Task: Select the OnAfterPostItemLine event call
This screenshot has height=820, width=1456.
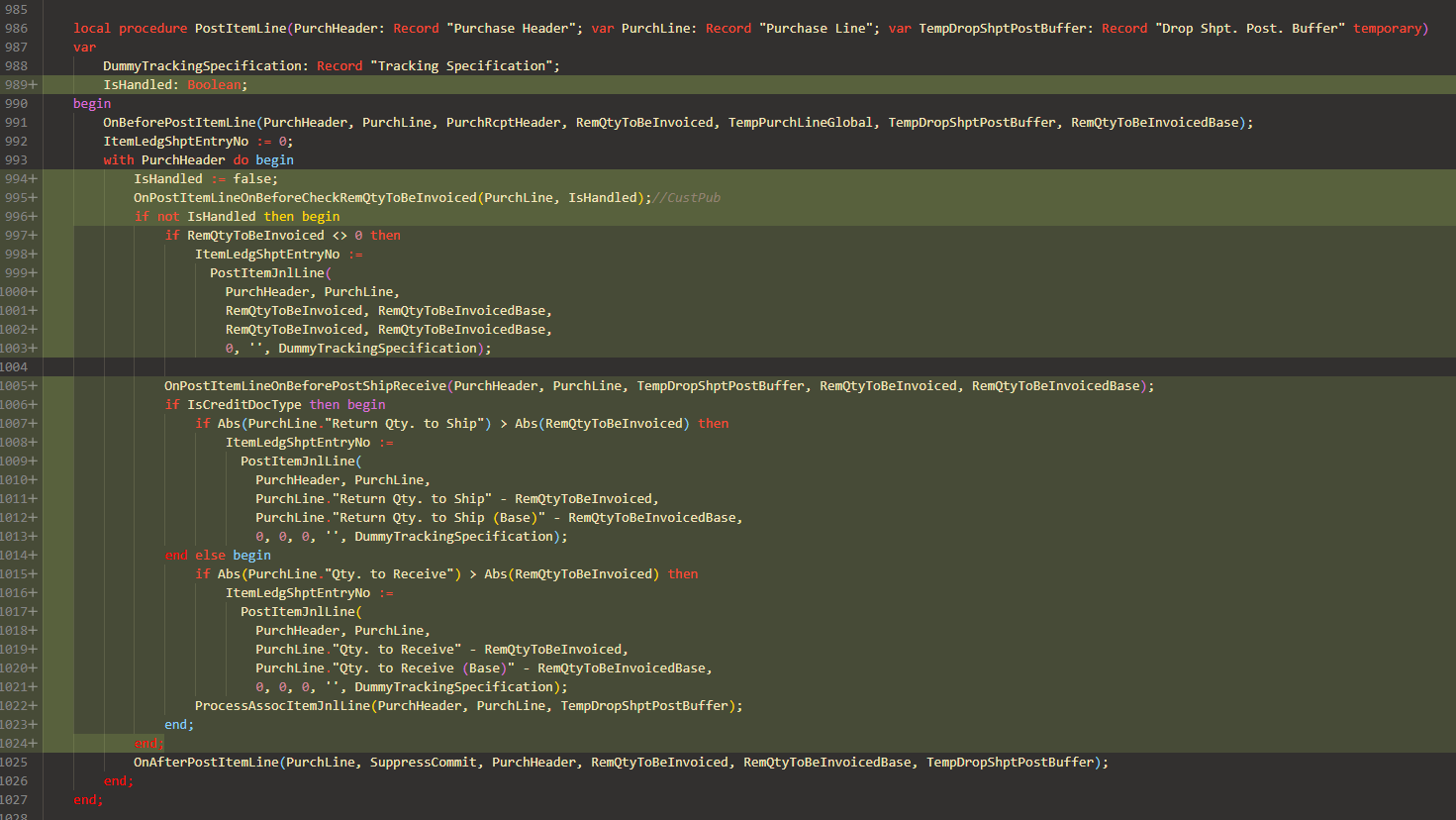Action: coord(207,762)
